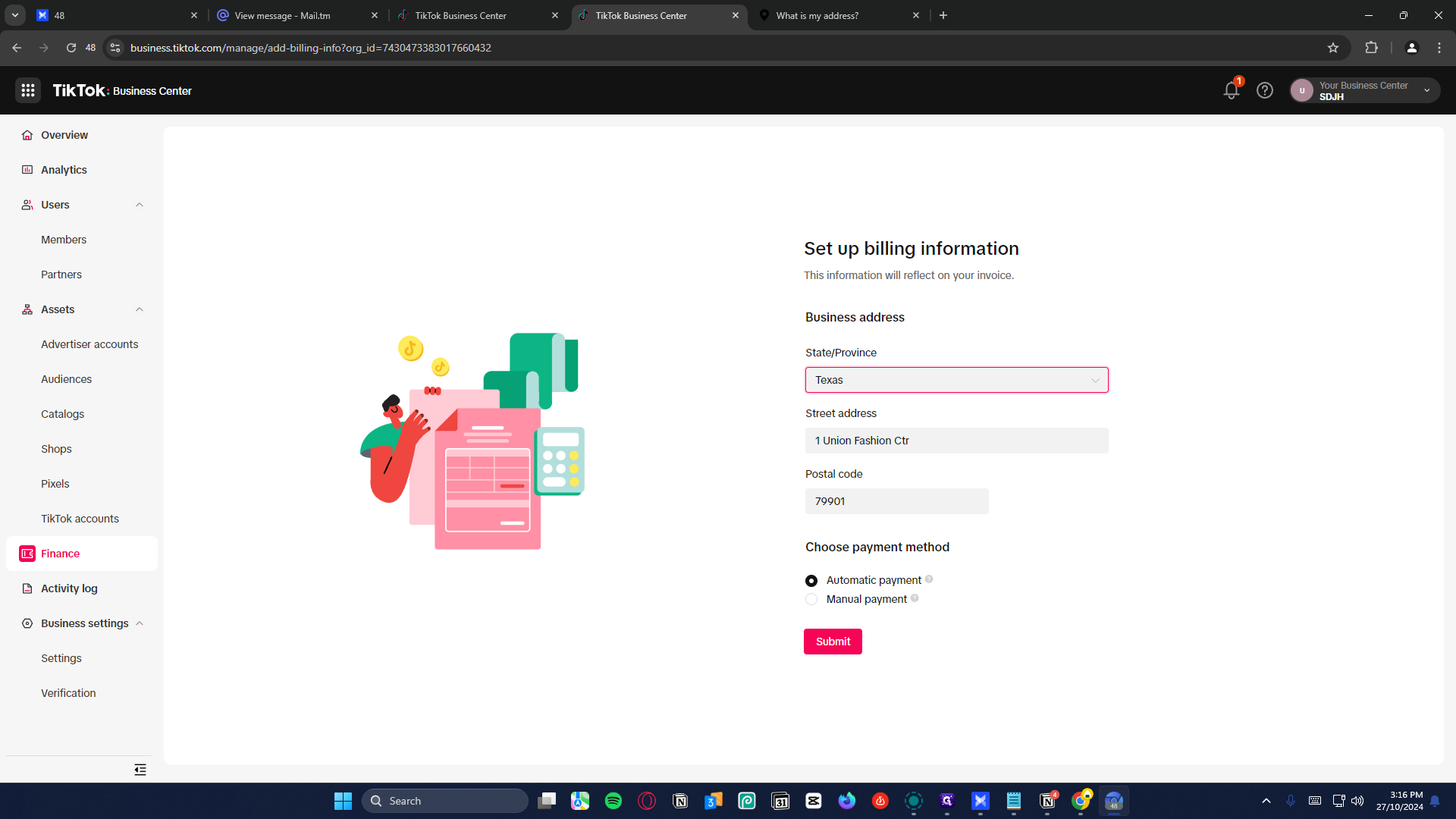Click the help question mark icon
Screen dimensions: 1456x819
tap(1264, 90)
